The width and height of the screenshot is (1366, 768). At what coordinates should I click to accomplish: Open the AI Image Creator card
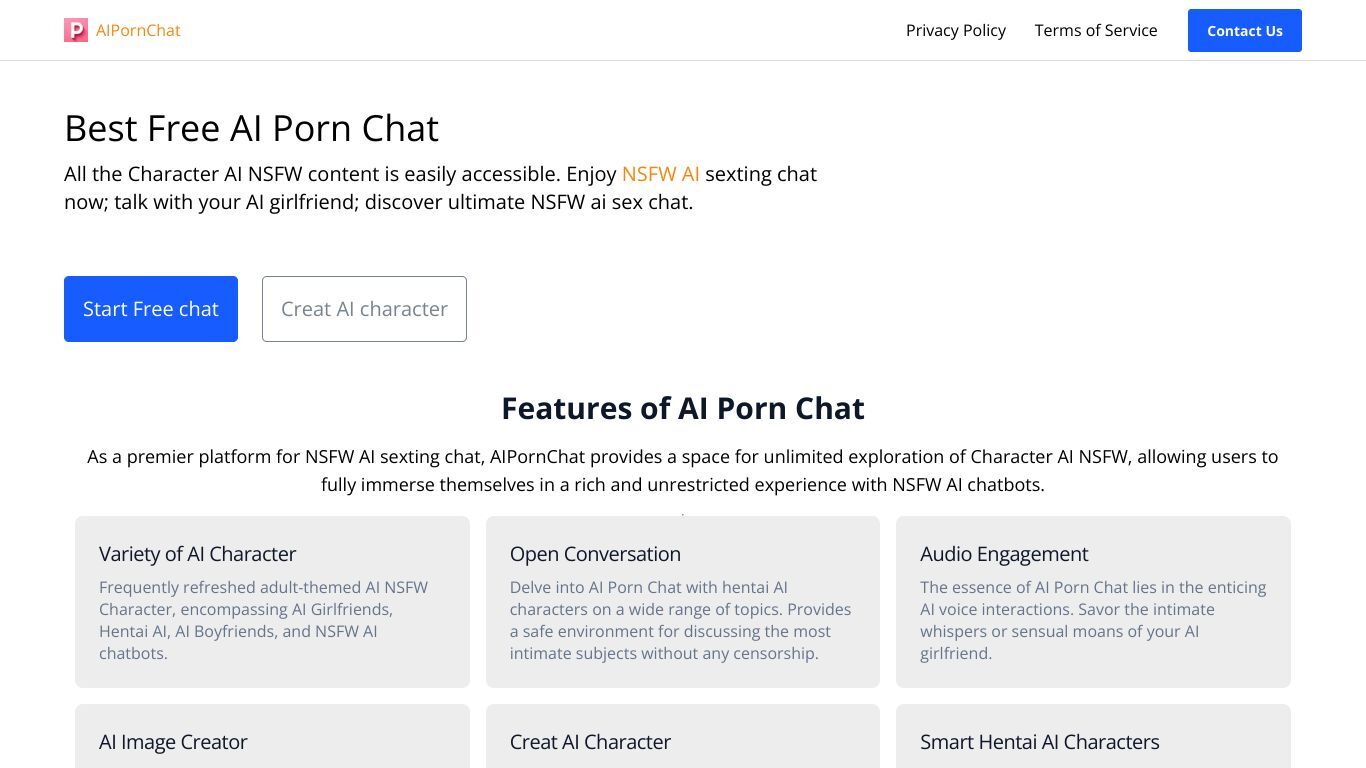click(x=272, y=736)
